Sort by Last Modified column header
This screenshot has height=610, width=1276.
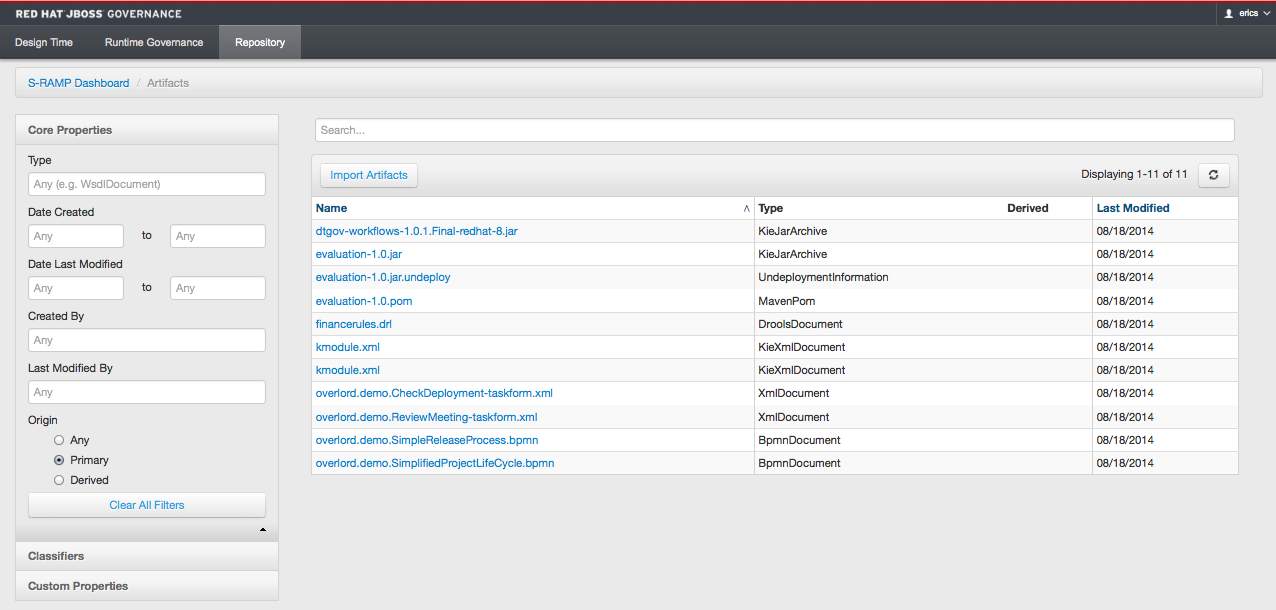pos(1133,208)
